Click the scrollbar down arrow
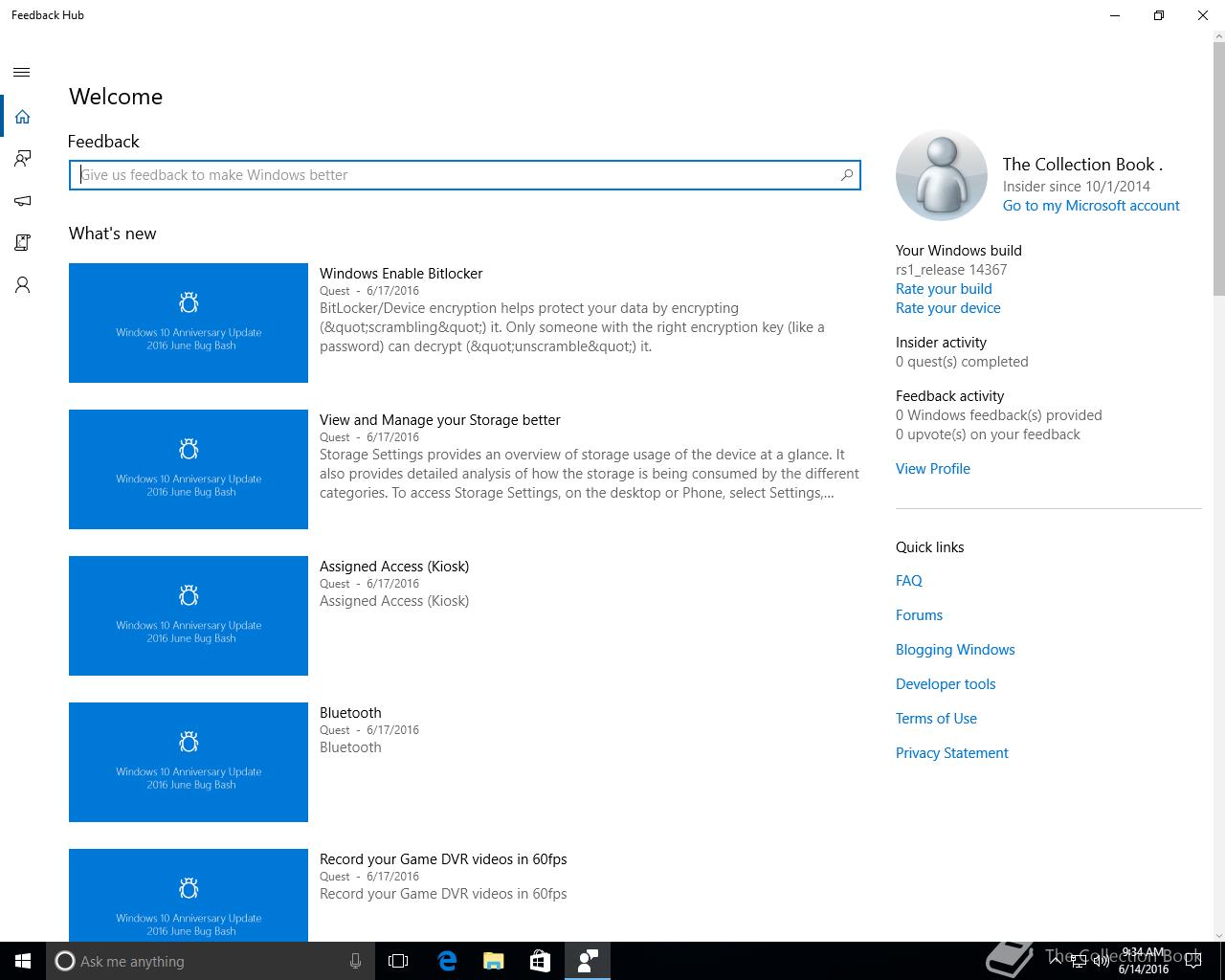The image size is (1225, 980). (1218, 935)
